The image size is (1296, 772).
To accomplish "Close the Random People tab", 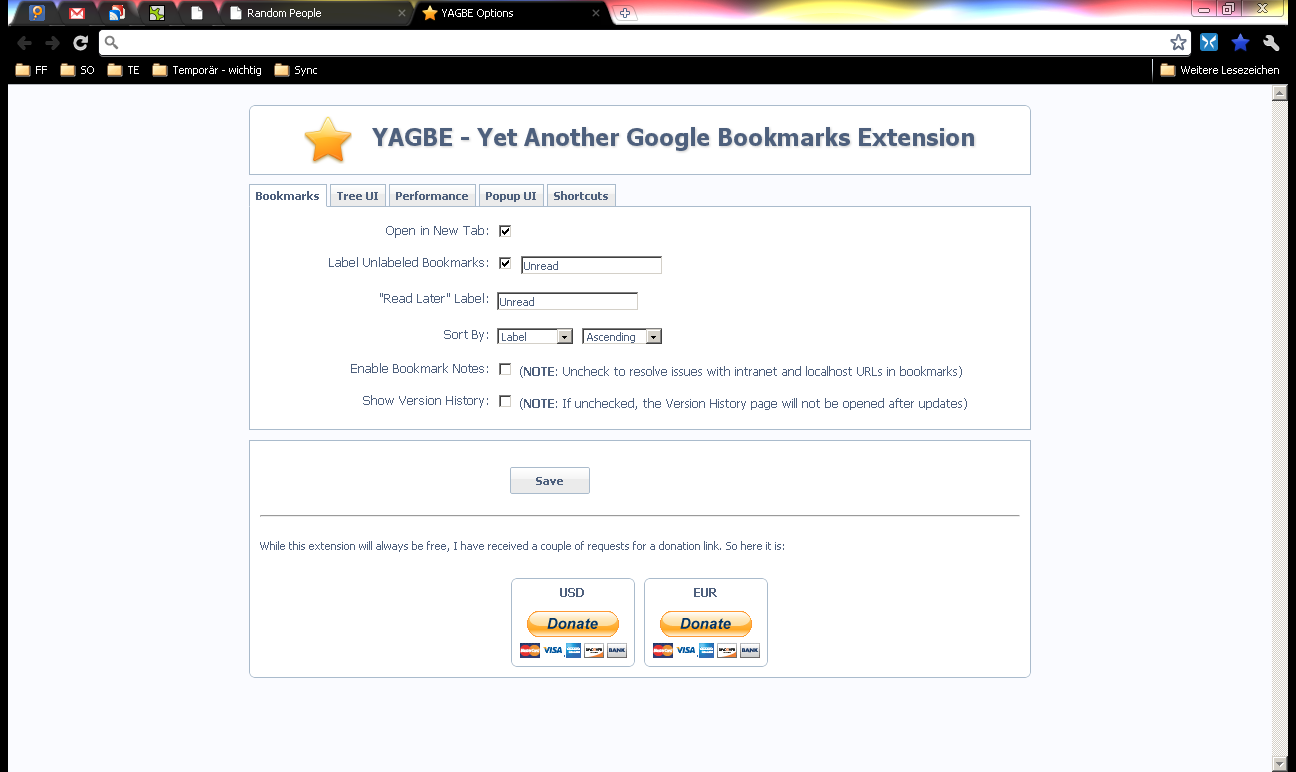I will (402, 13).
